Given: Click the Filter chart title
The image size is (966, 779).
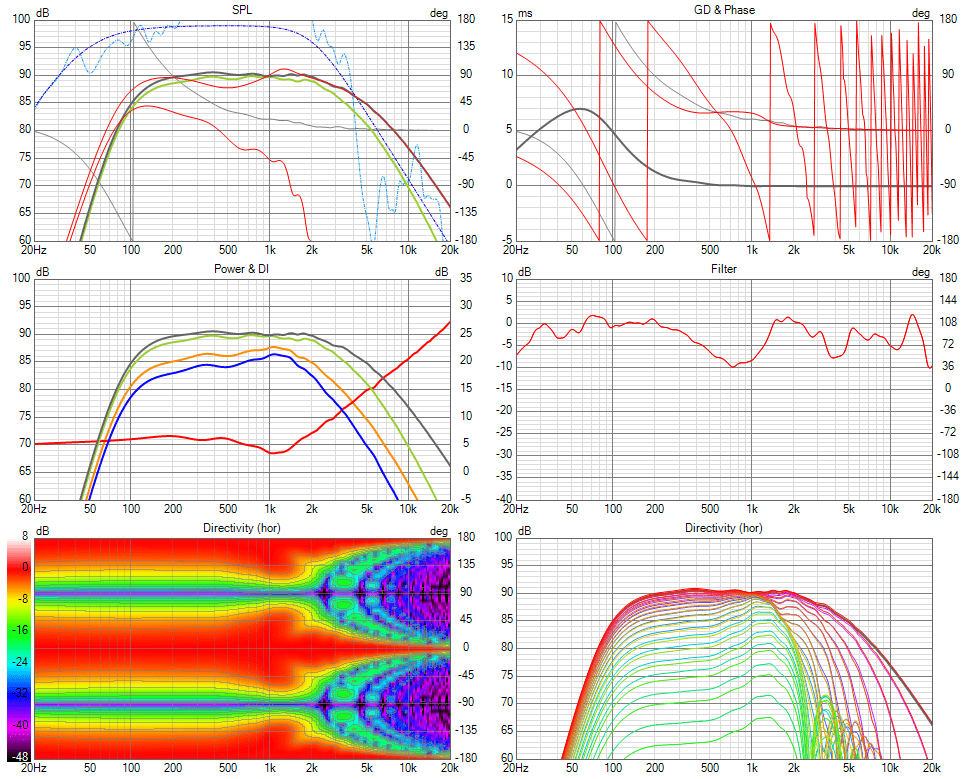Looking at the screenshot, I should click(x=724, y=269).
